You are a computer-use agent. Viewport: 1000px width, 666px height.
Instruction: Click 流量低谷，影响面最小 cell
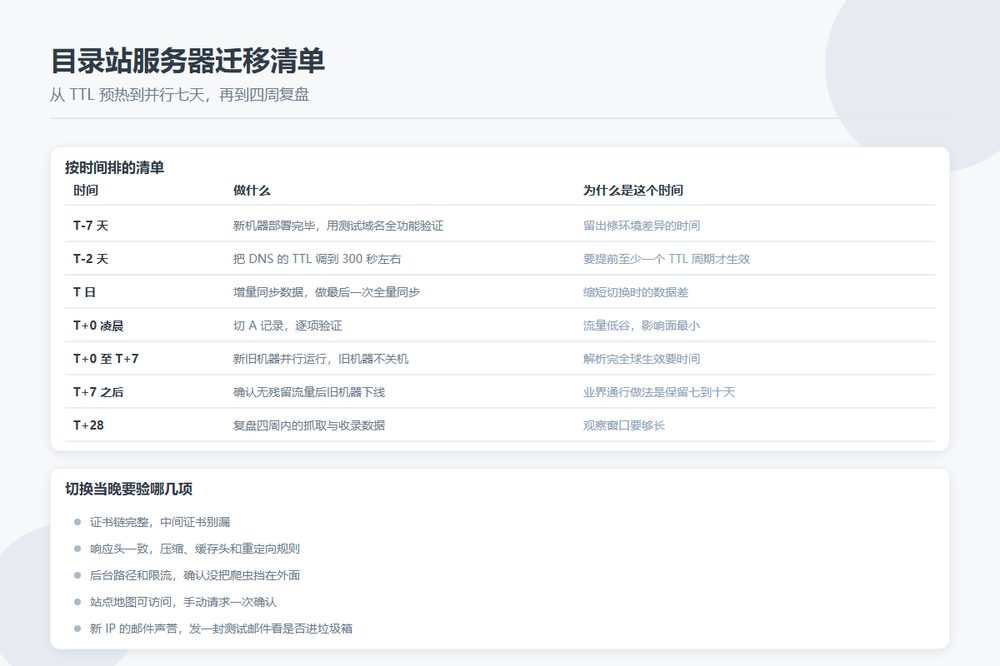point(641,325)
